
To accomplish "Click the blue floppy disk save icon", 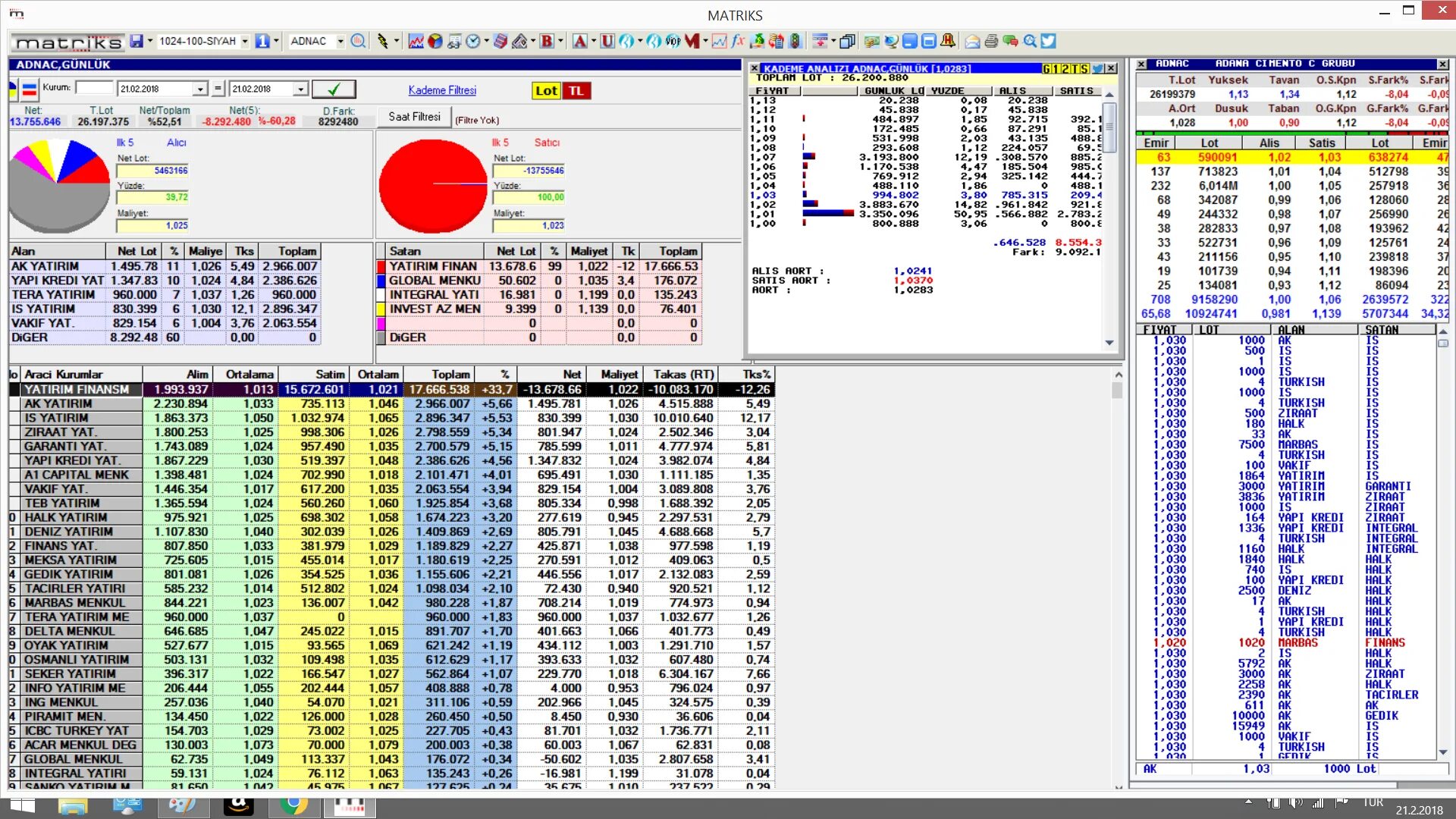I will tap(136, 41).
